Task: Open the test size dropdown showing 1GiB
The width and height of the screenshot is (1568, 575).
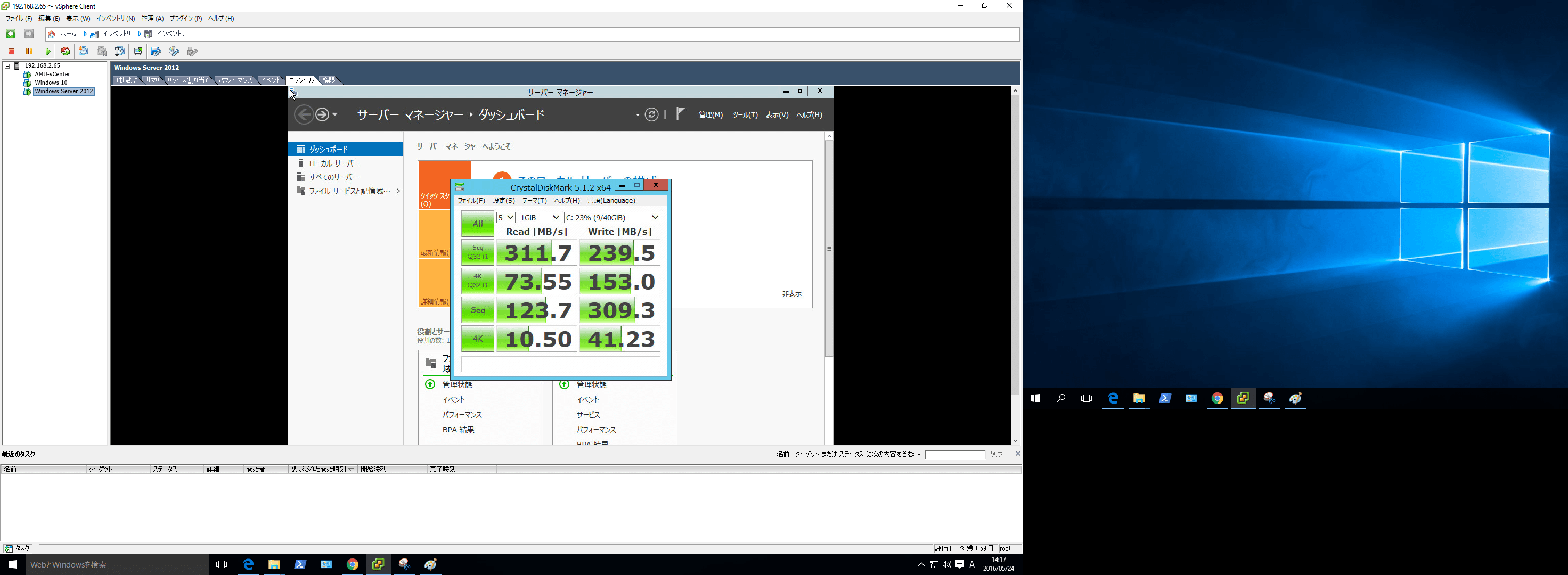Action: tap(540, 217)
